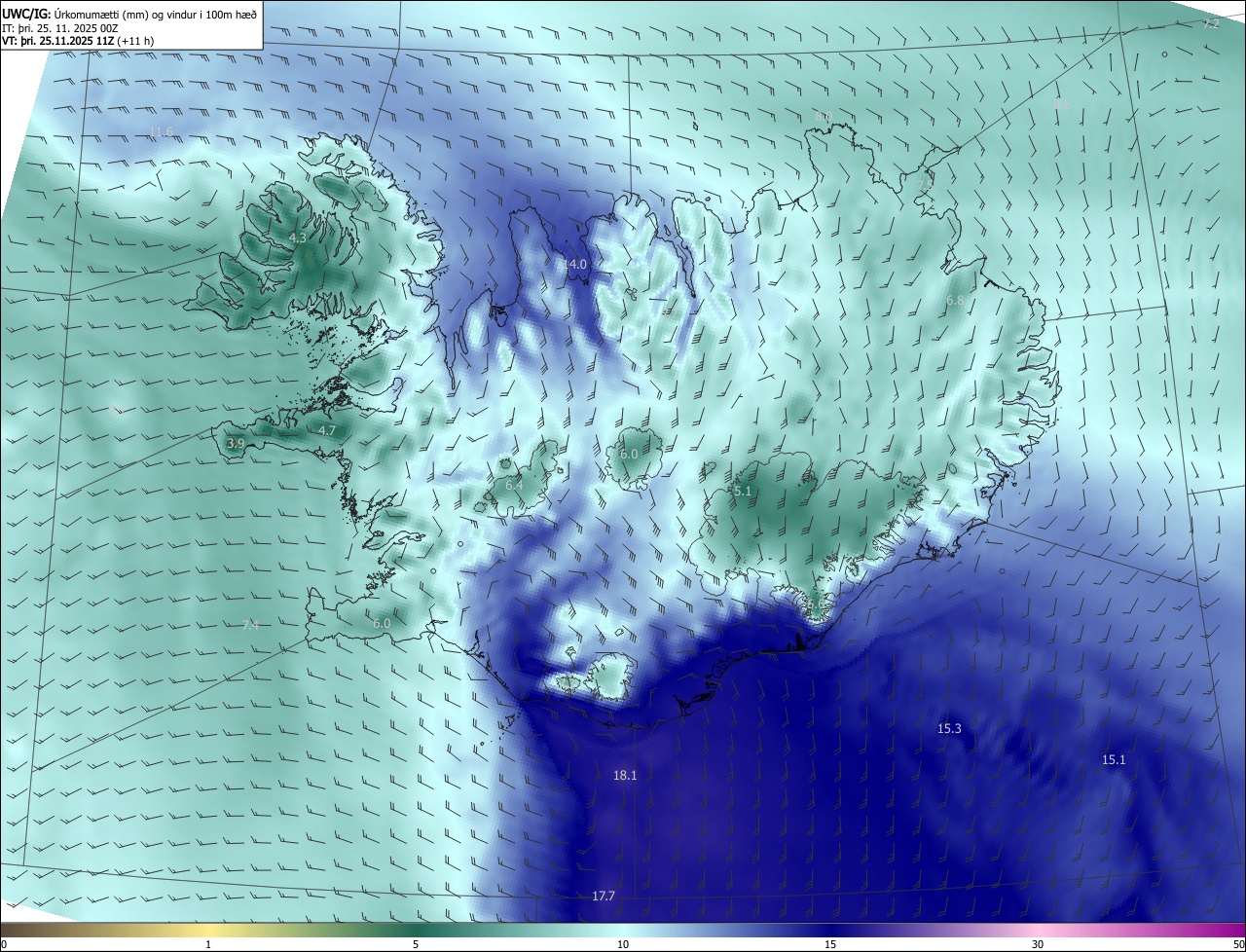Click the 8.0 value above the north coast
The image size is (1246, 952).
[824, 117]
